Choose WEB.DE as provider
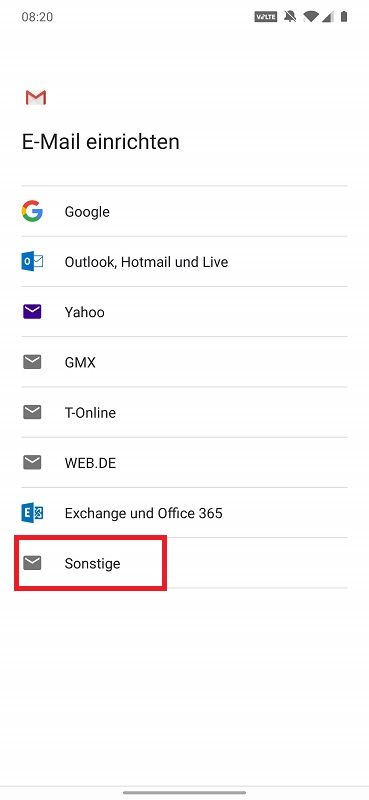369x800 pixels. pyautogui.click(x=184, y=462)
